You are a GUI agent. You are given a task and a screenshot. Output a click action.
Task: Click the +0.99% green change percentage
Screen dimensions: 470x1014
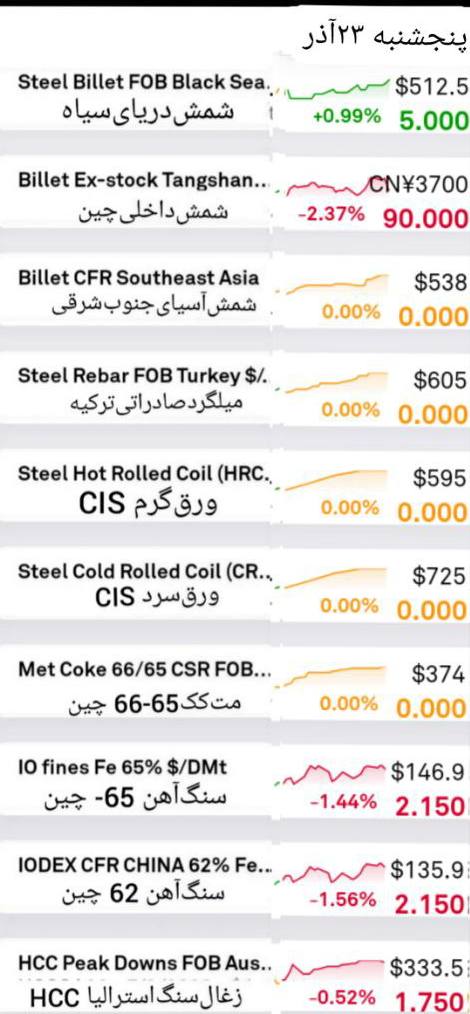click(347, 117)
